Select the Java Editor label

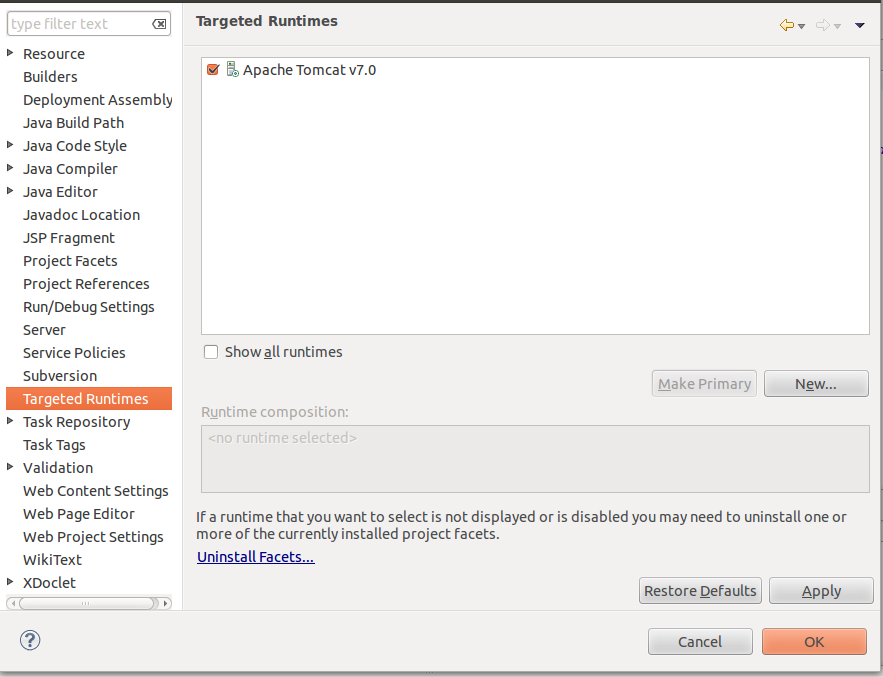click(60, 192)
